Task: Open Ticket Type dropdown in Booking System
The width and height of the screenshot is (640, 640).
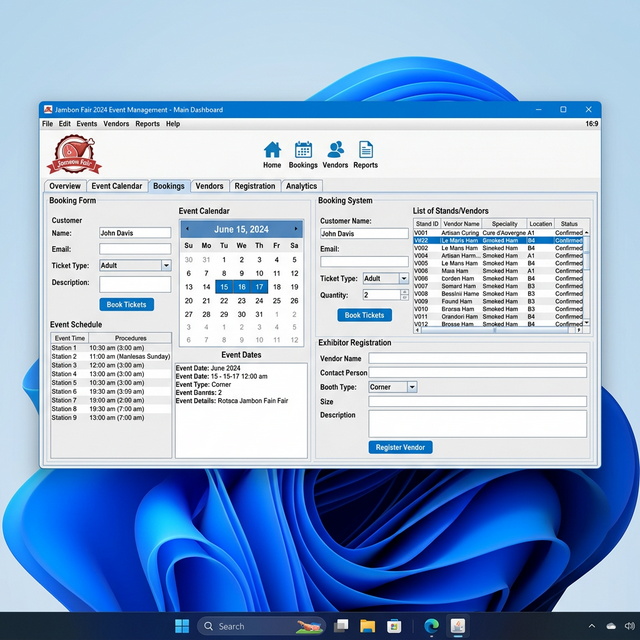Action: click(x=404, y=279)
